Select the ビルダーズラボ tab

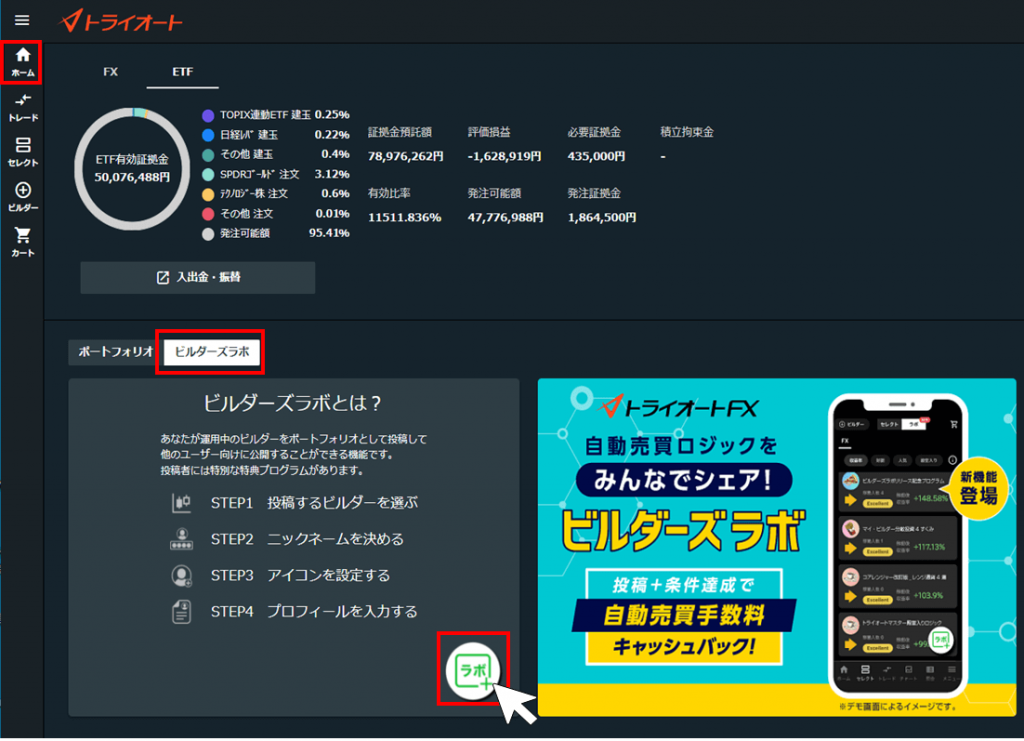point(212,351)
